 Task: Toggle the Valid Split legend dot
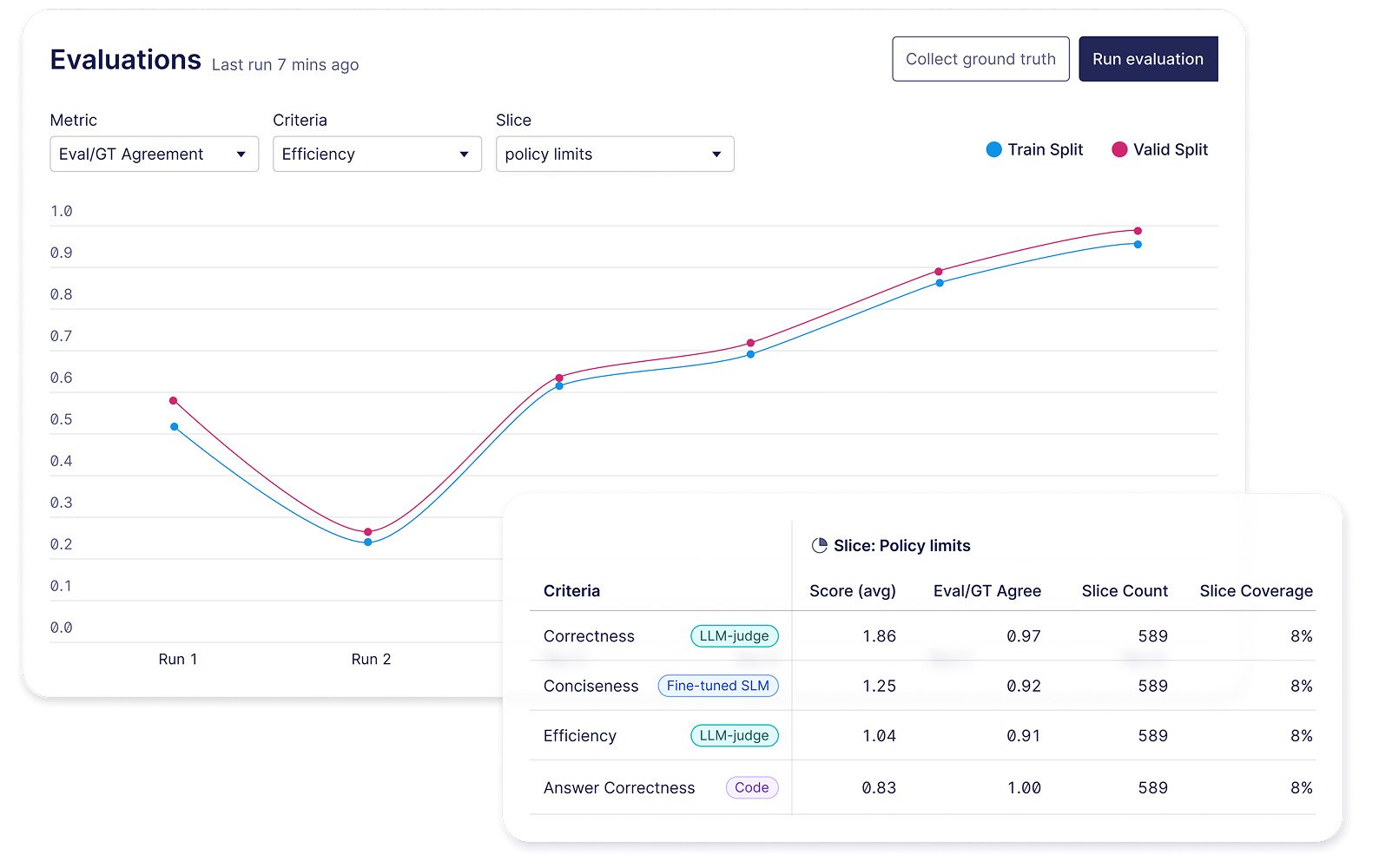pyautogui.click(x=1119, y=150)
